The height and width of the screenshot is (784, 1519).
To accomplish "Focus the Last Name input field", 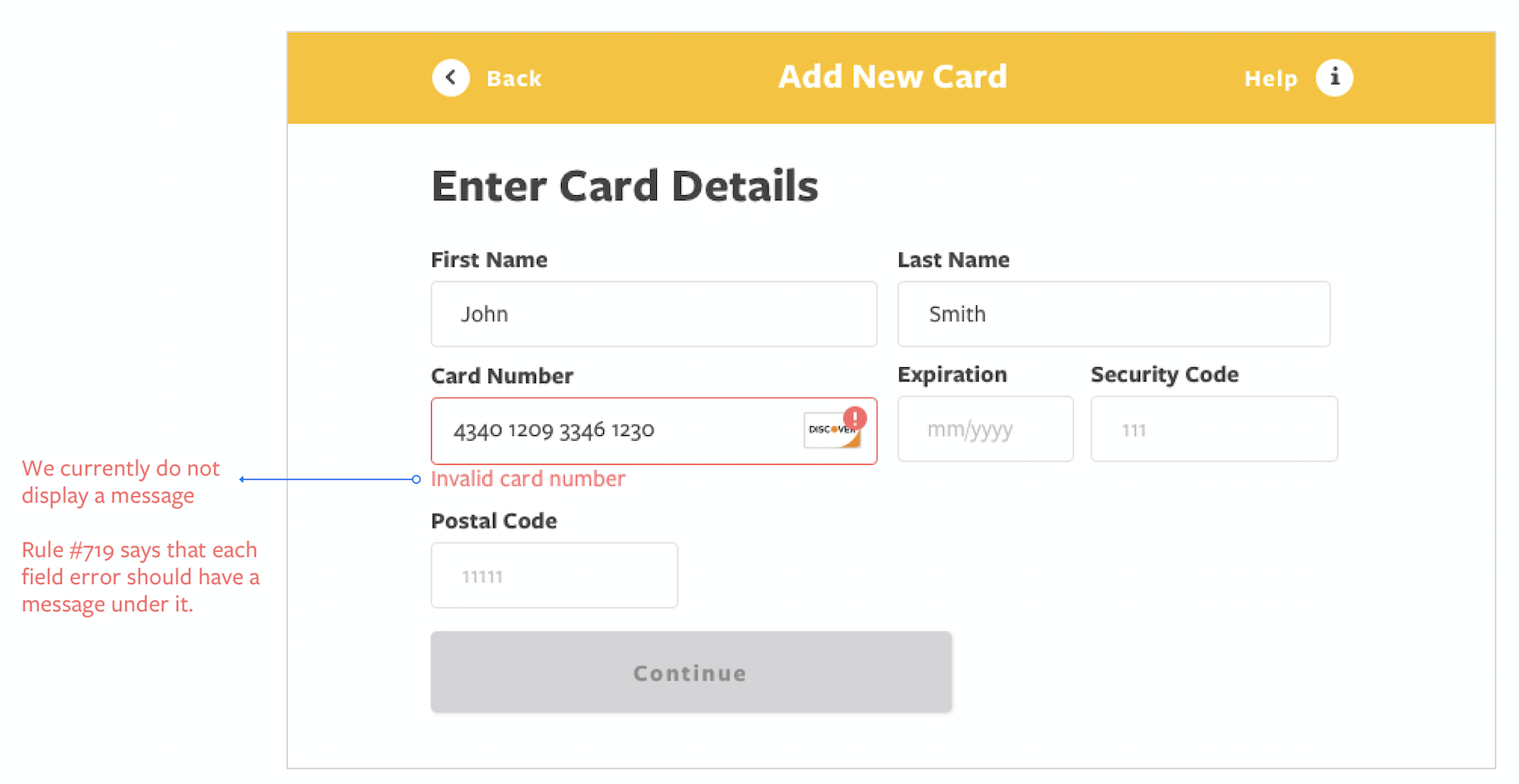I will 1114,314.
